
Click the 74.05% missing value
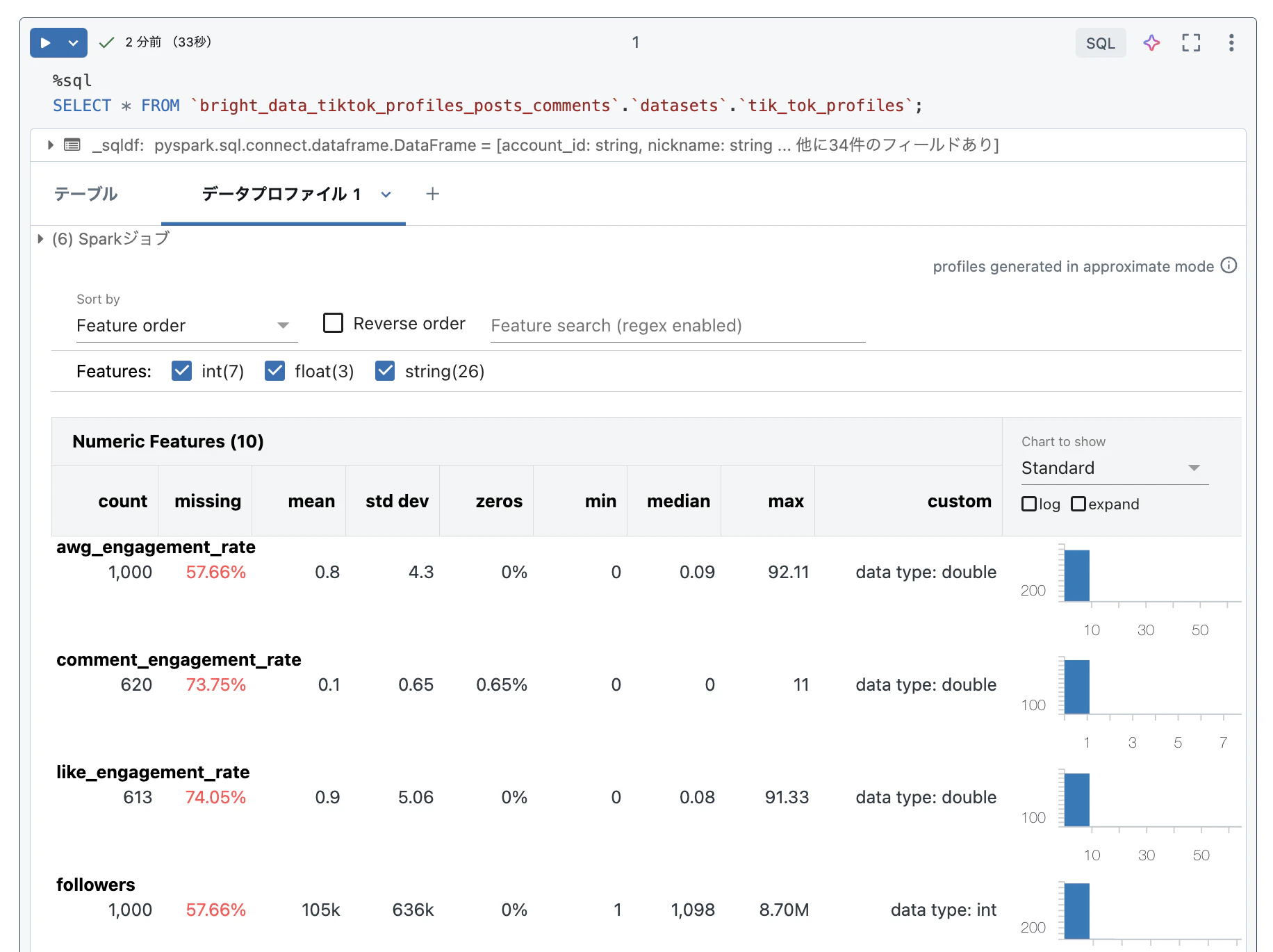click(216, 798)
